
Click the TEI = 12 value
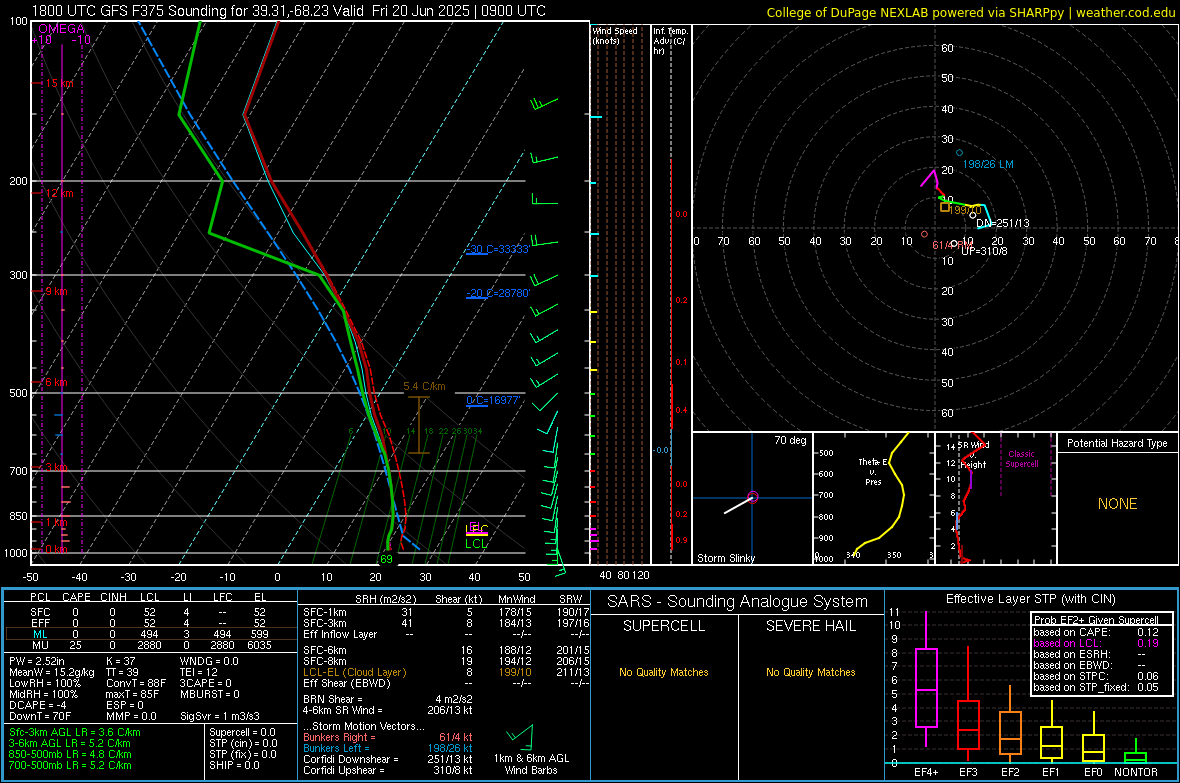(199, 672)
